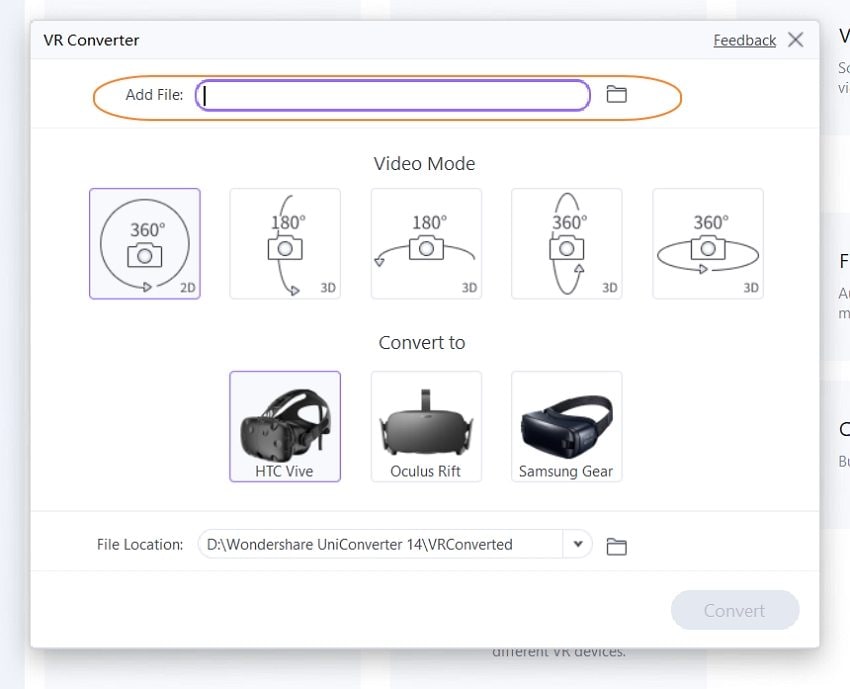Click the Convert button
The height and width of the screenshot is (689, 850).
[x=735, y=610]
